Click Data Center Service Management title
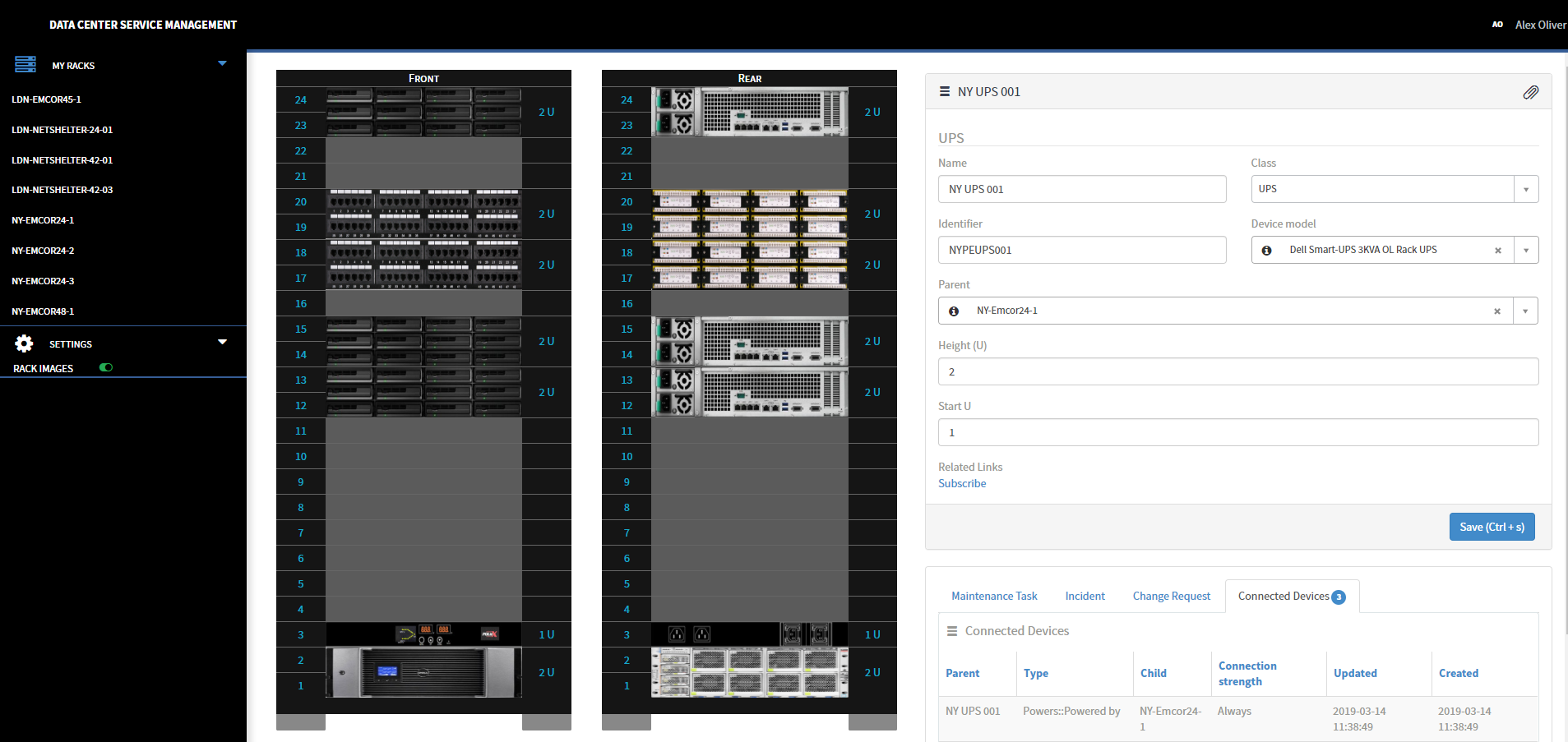 [143, 25]
